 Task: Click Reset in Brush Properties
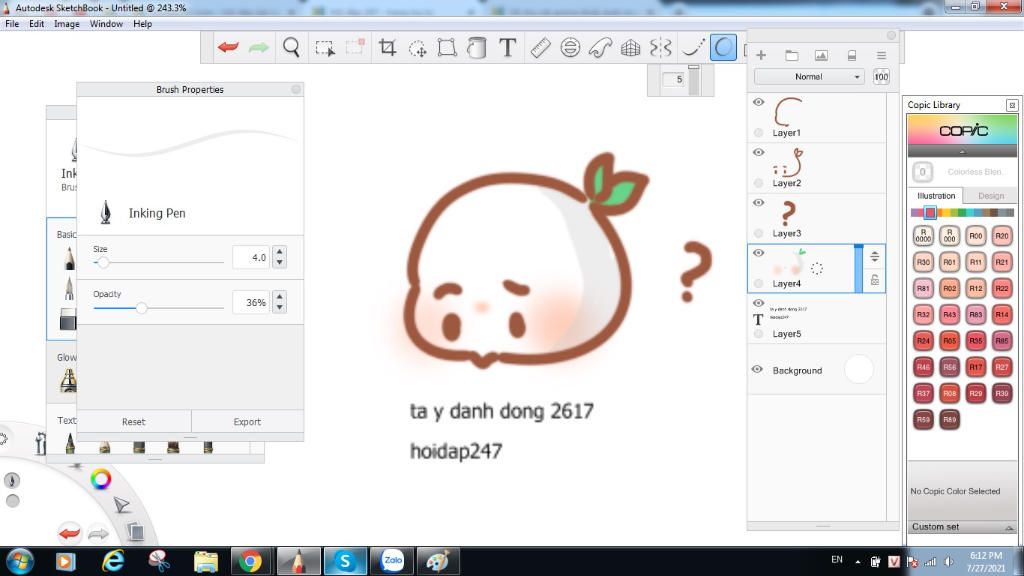click(133, 422)
